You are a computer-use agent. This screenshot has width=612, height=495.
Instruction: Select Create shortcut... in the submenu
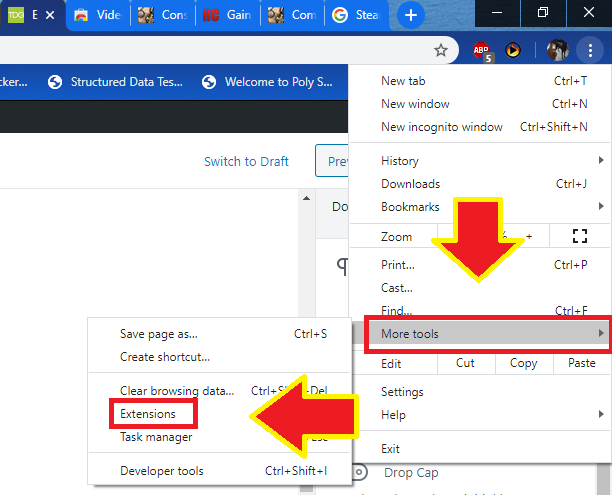tap(220, 357)
